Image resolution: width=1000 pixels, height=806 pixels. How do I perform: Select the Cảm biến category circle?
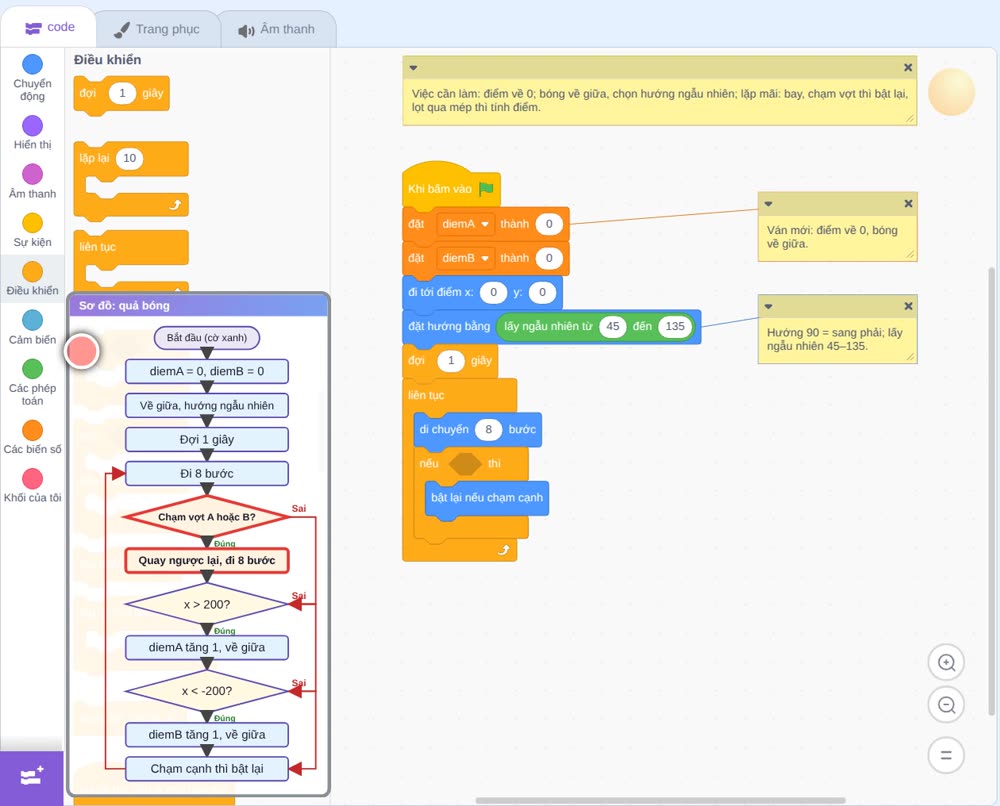[x=33, y=320]
